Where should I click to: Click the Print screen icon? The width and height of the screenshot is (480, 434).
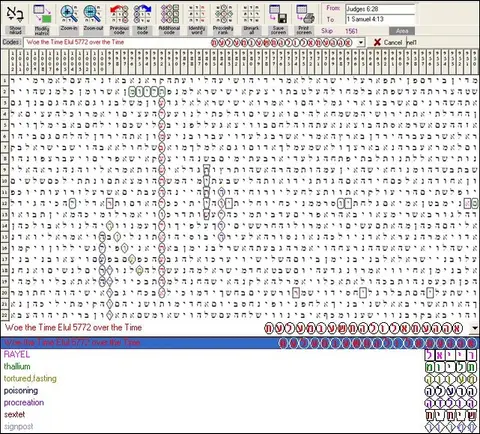(305, 14)
